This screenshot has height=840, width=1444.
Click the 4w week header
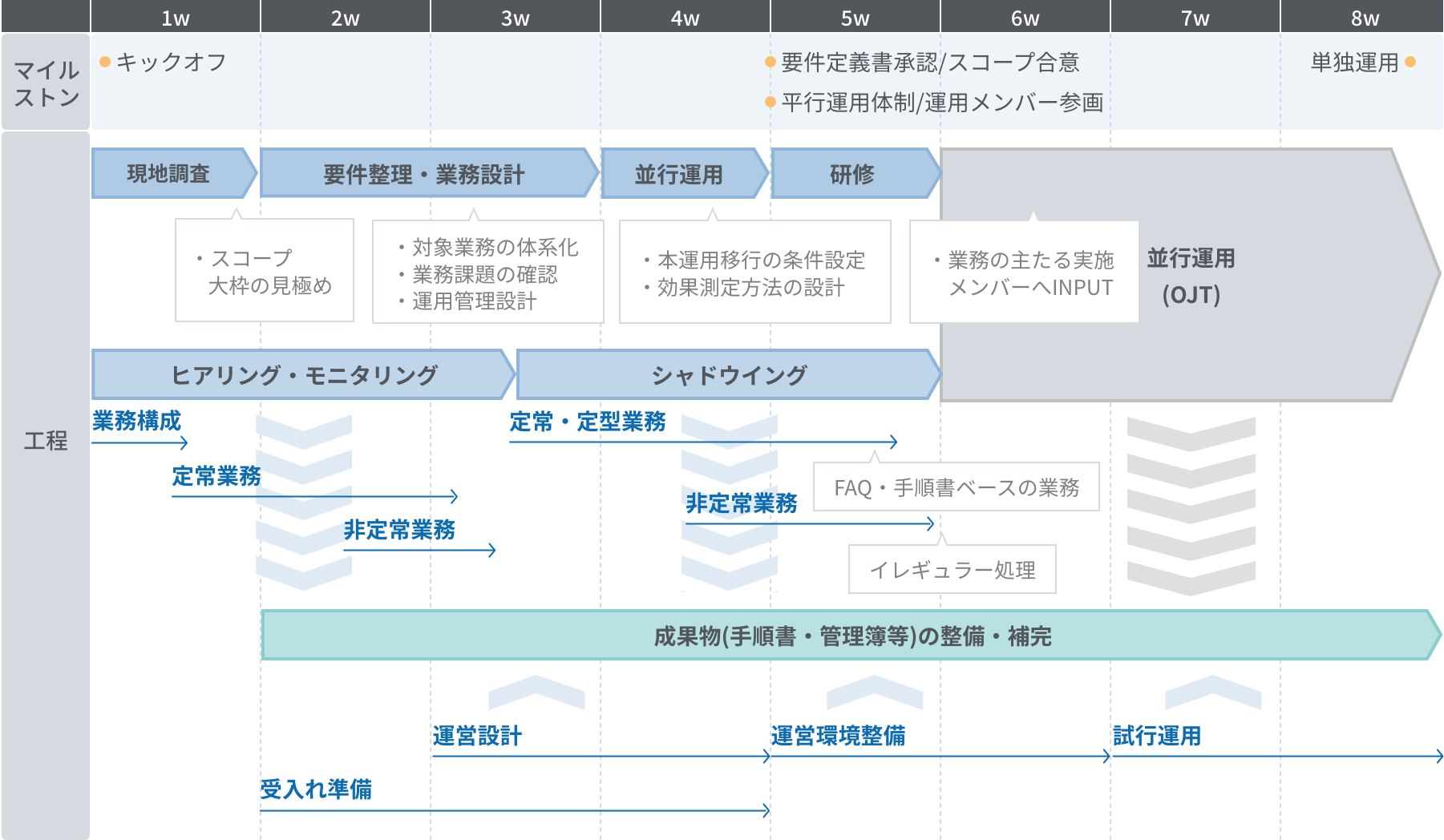[x=686, y=17]
